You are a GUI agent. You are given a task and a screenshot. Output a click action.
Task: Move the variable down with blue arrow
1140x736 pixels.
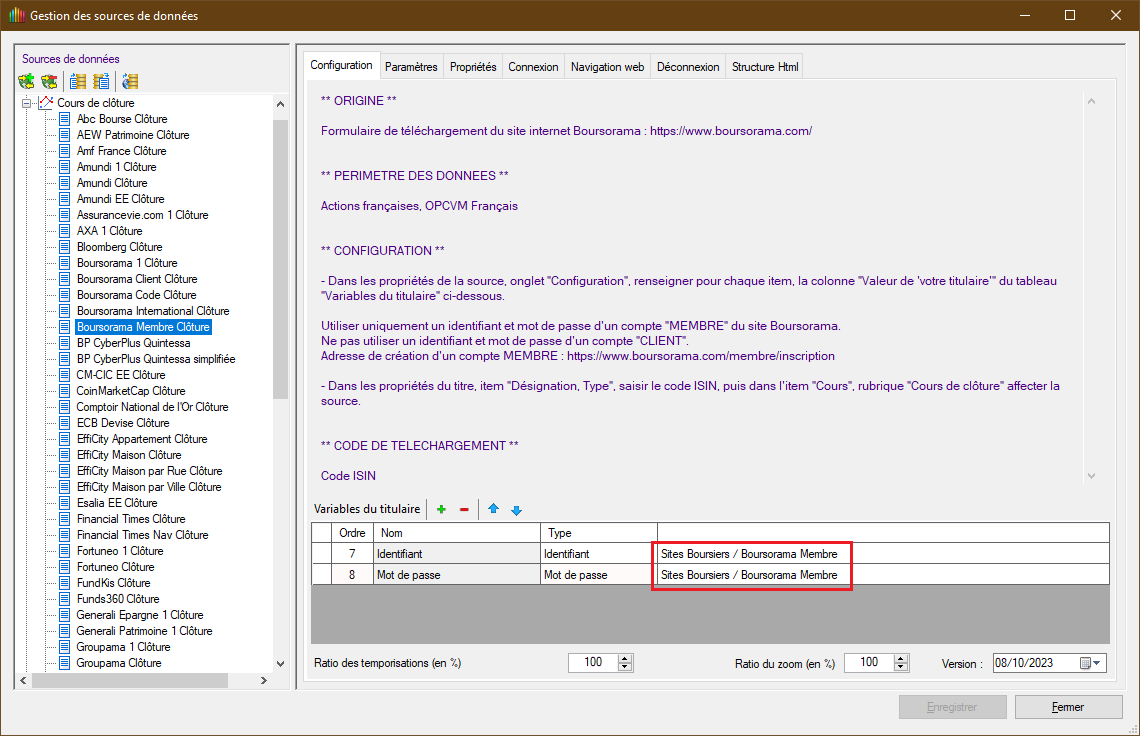click(x=516, y=510)
